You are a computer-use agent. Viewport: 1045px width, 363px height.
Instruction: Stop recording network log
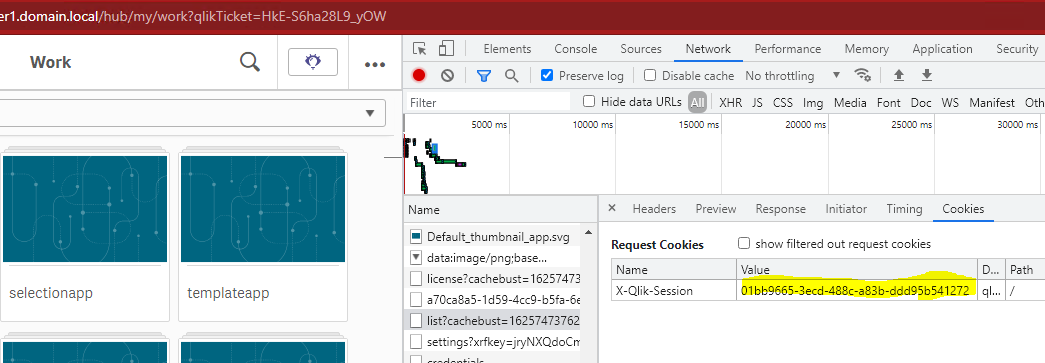(419, 75)
